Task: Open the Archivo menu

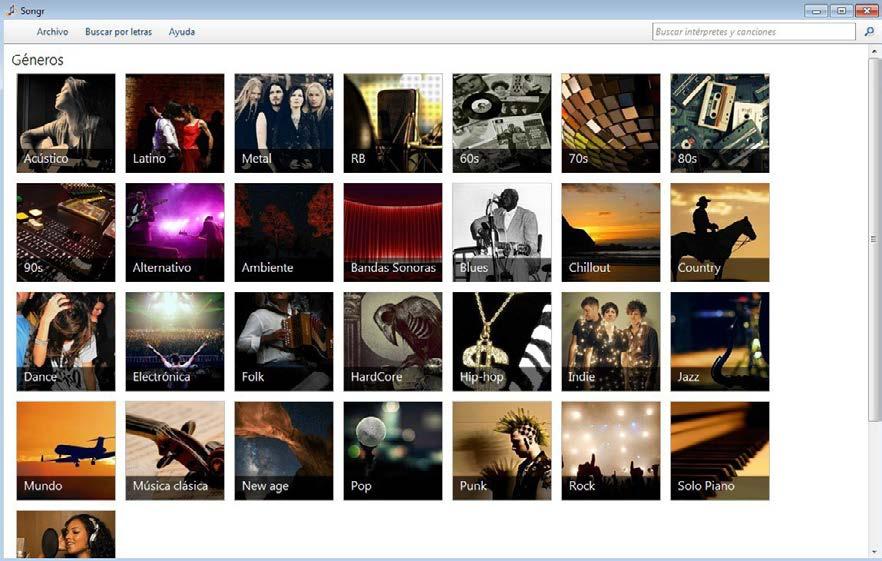Action: pyautogui.click(x=52, y=32)
